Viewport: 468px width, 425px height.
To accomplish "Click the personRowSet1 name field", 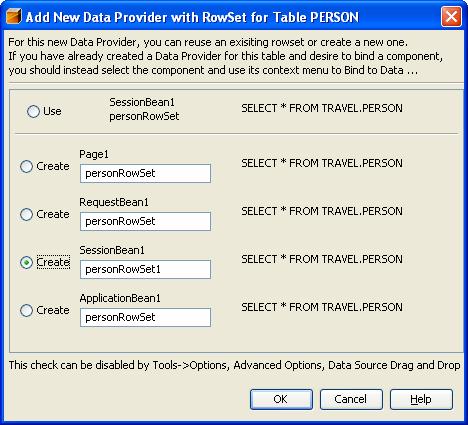I will (145, 269).
